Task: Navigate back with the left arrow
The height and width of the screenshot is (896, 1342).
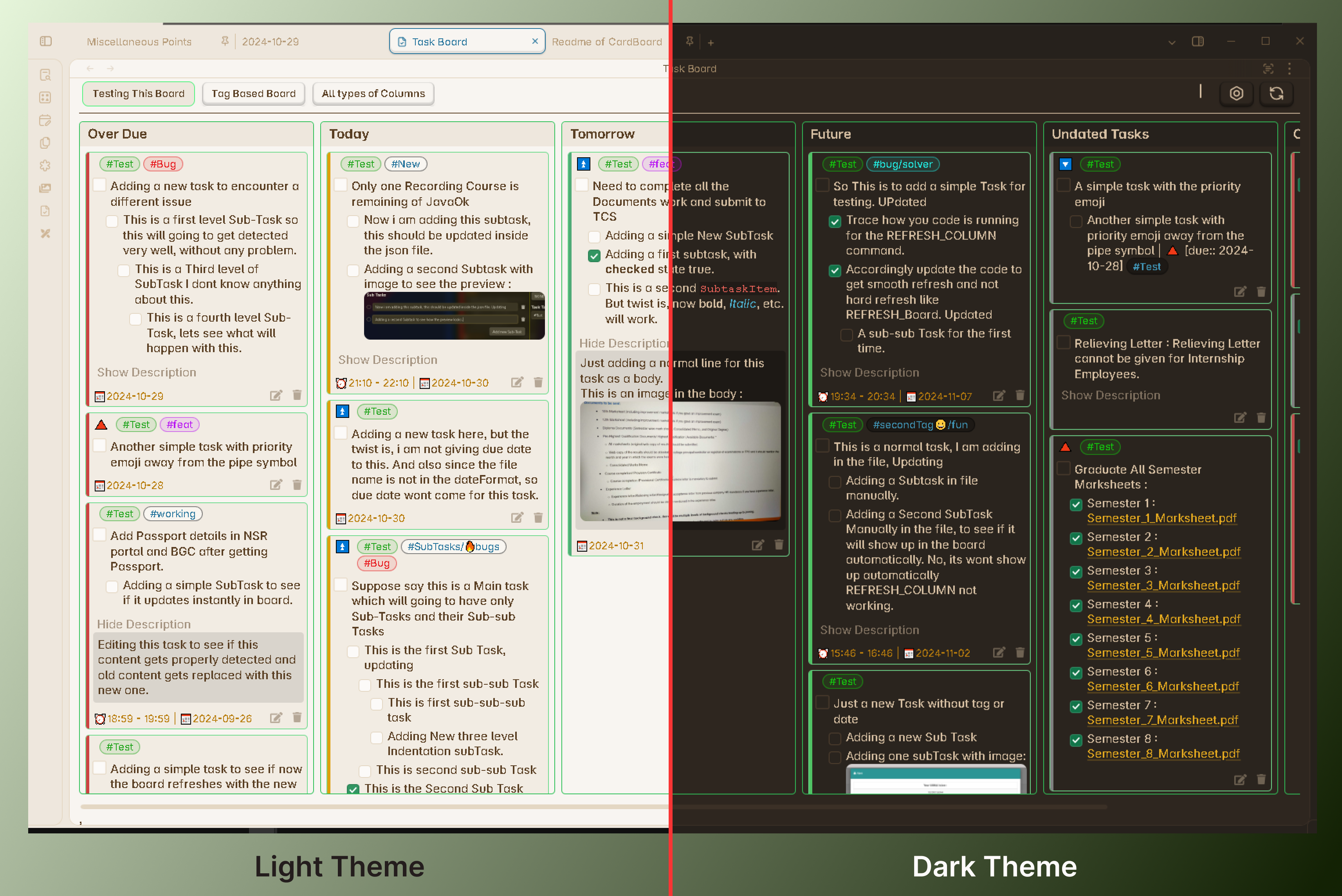Action: point(90,68)
